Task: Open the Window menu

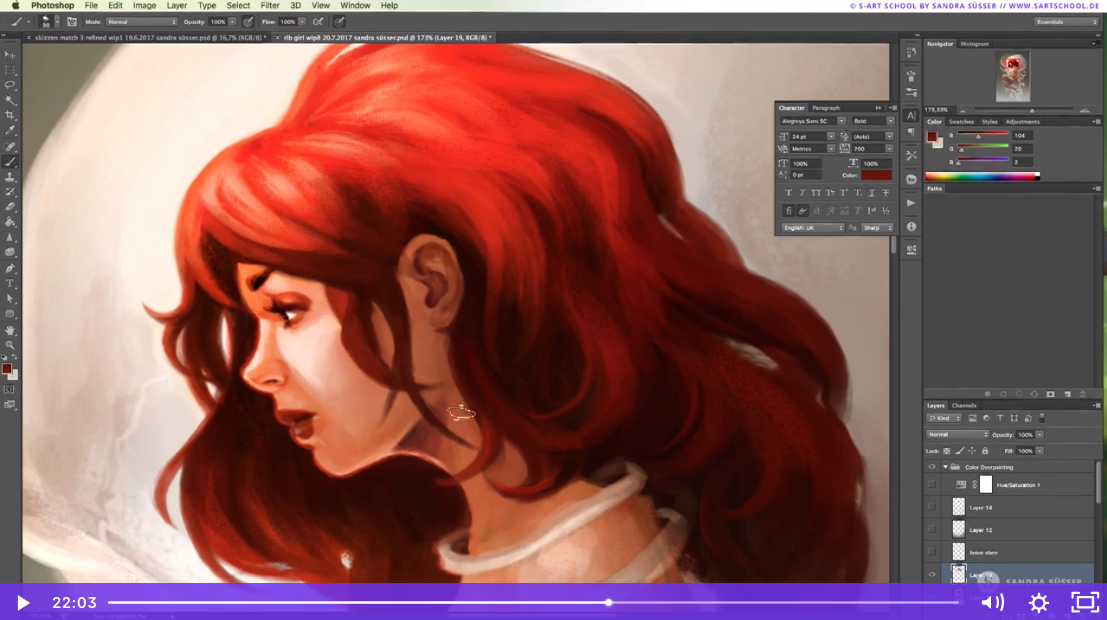Action: (x=355, y=6)
